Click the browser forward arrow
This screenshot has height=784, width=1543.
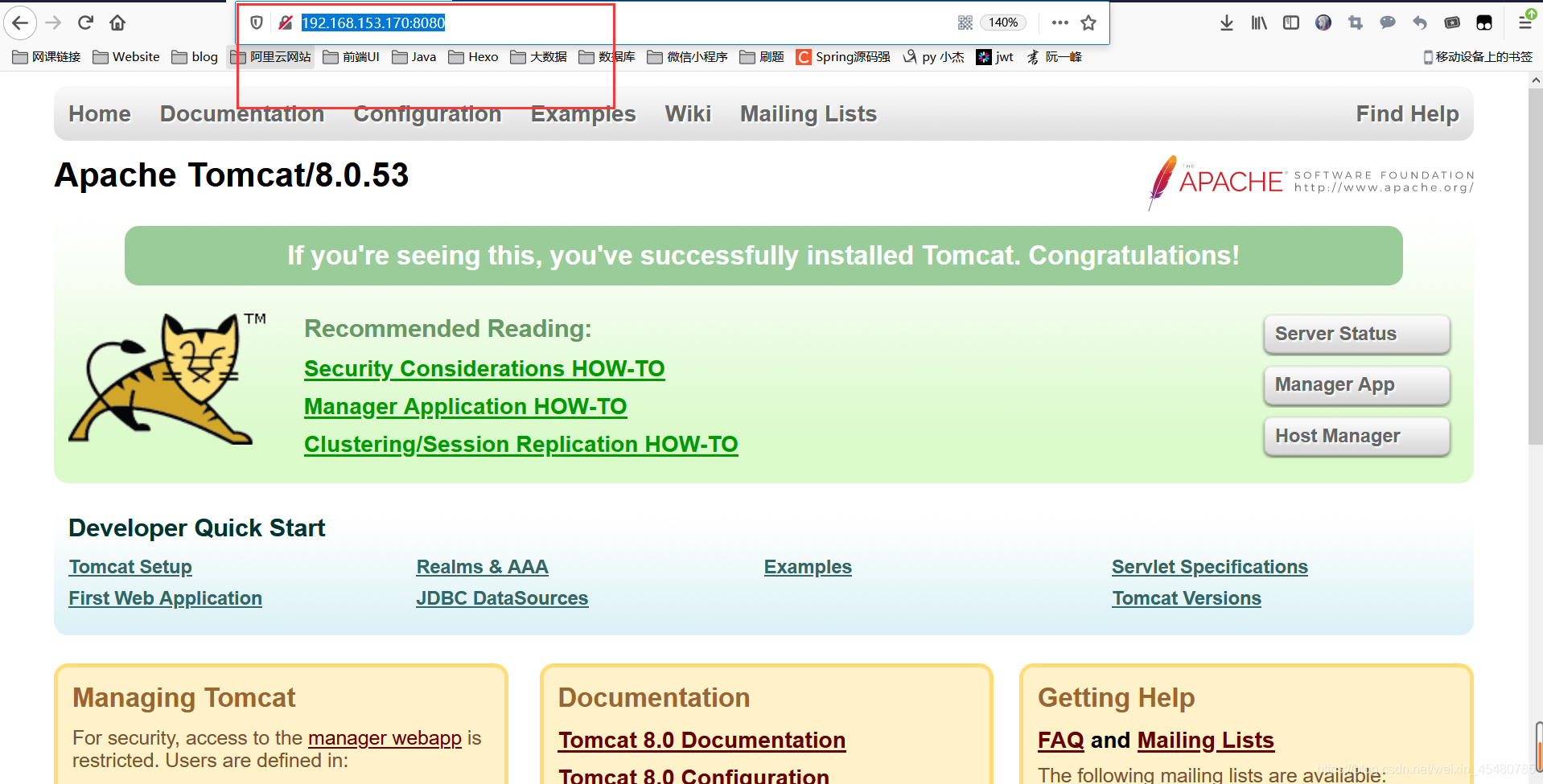point(53,23)
